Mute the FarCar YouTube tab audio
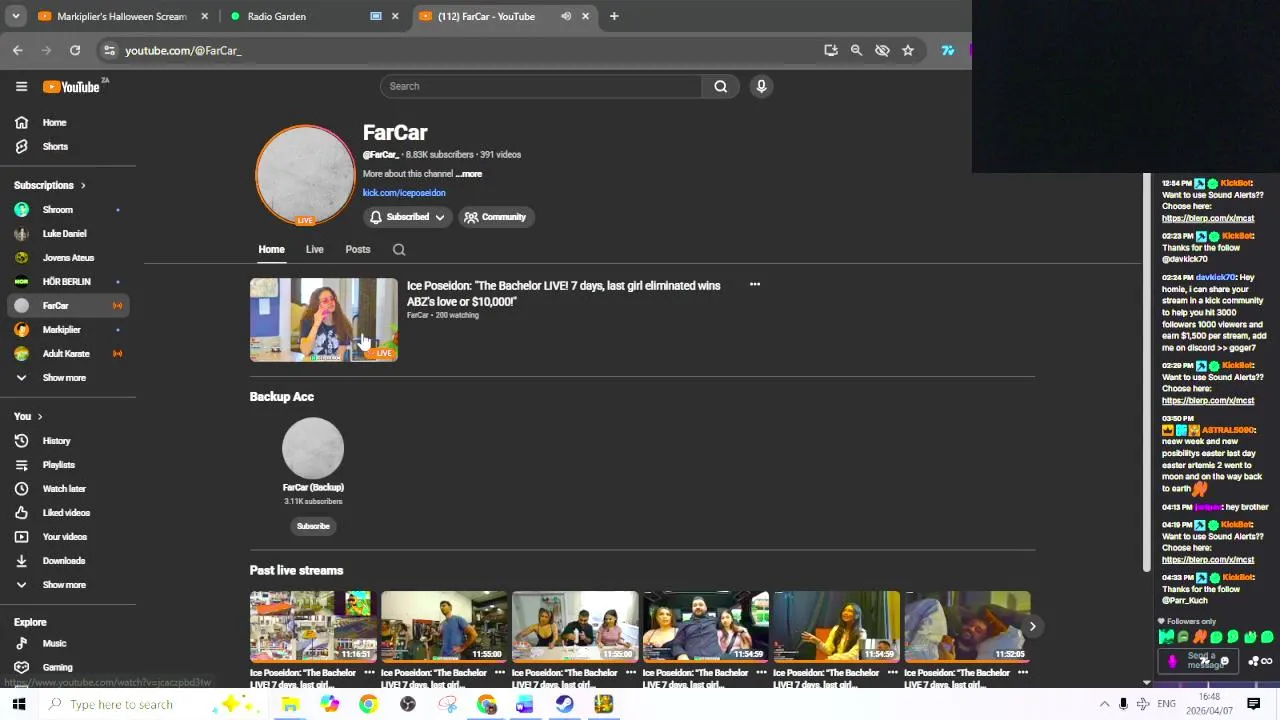This screenshot has width=1280, height=720. [566, 16]
